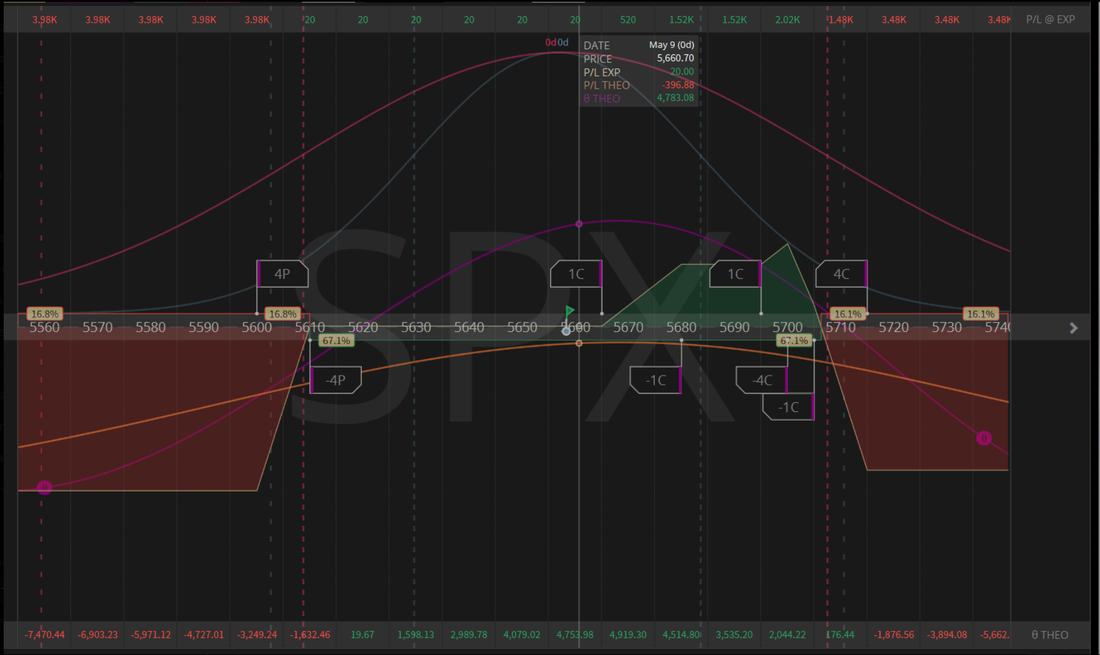Click the purple dot on the theta curve peak

point(579,224)
